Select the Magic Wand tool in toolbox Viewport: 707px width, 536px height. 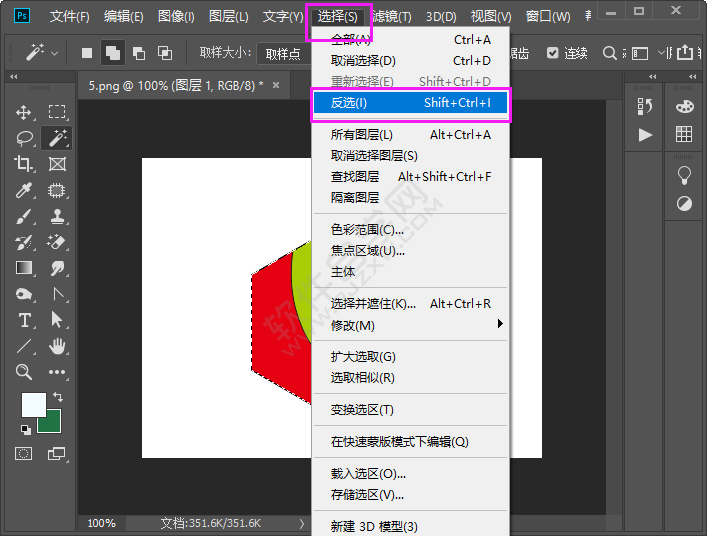[x=57, y=138]
